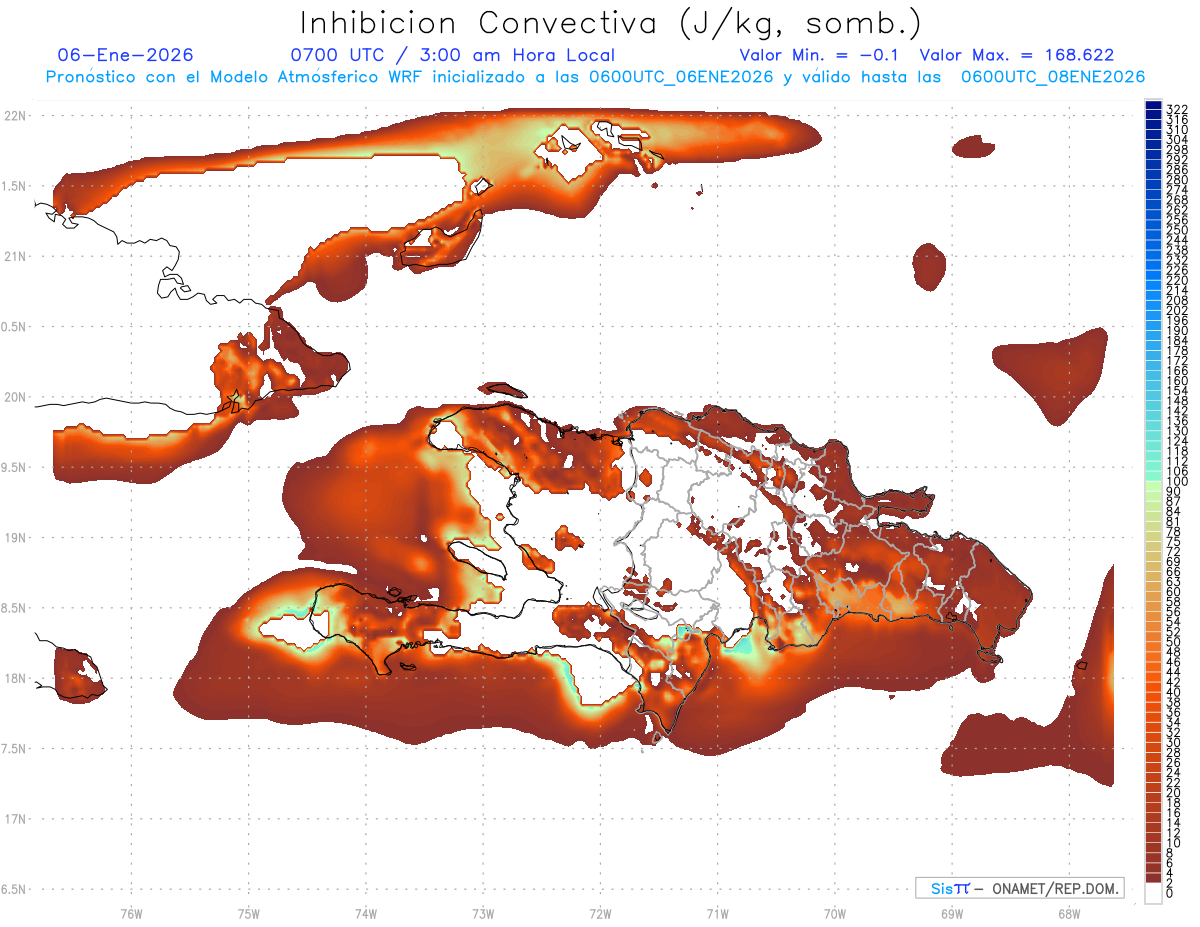Click the "20N" latitude label
1200x927 pixels.
pos(16,397)
